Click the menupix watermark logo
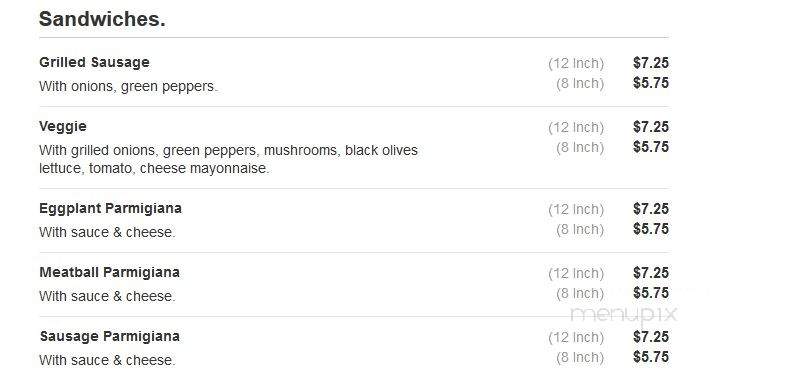 [x=624, y=315]
